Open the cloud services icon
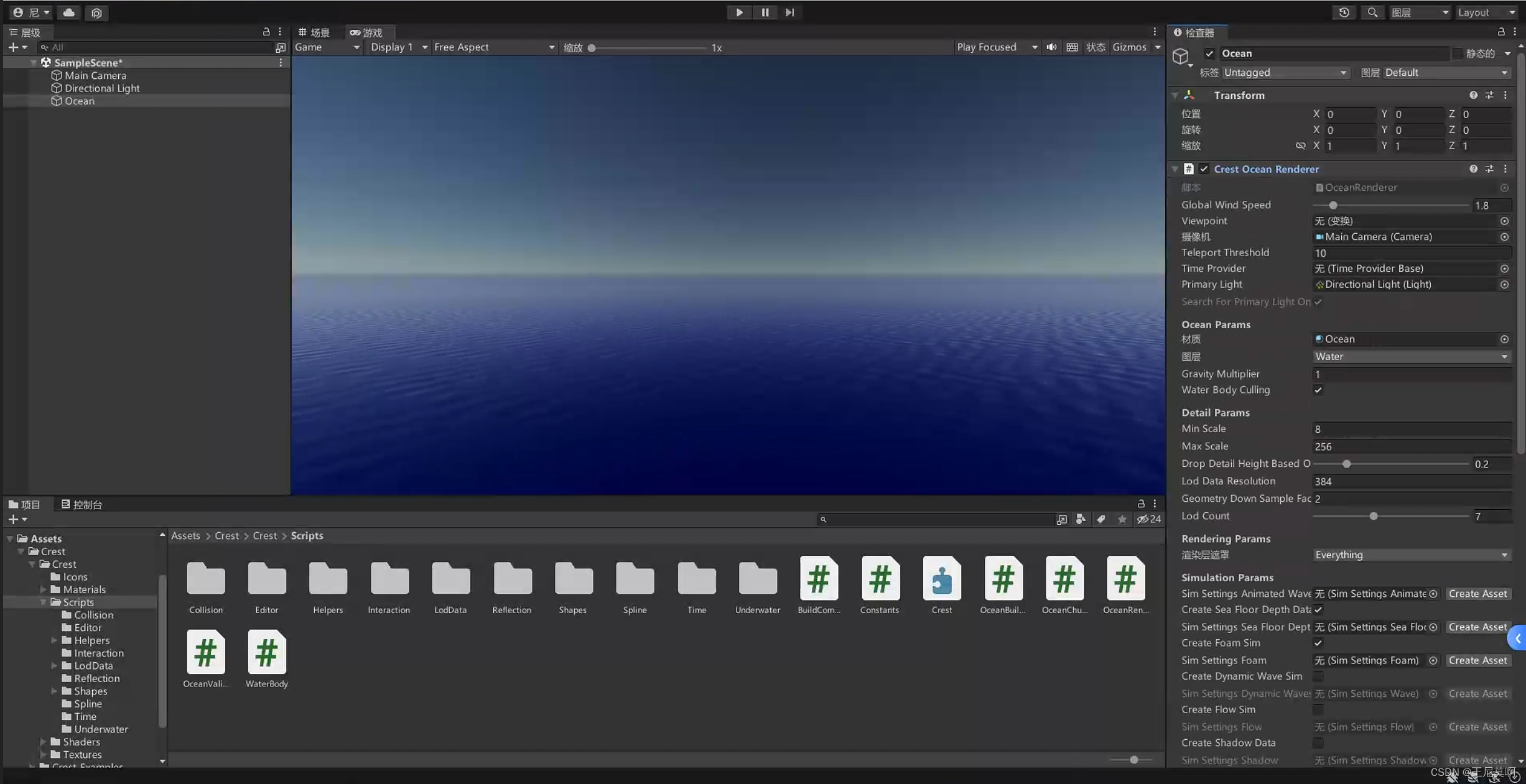Image resolution: width=1526 pixels, height=784 pixels. tap(68, 12)
